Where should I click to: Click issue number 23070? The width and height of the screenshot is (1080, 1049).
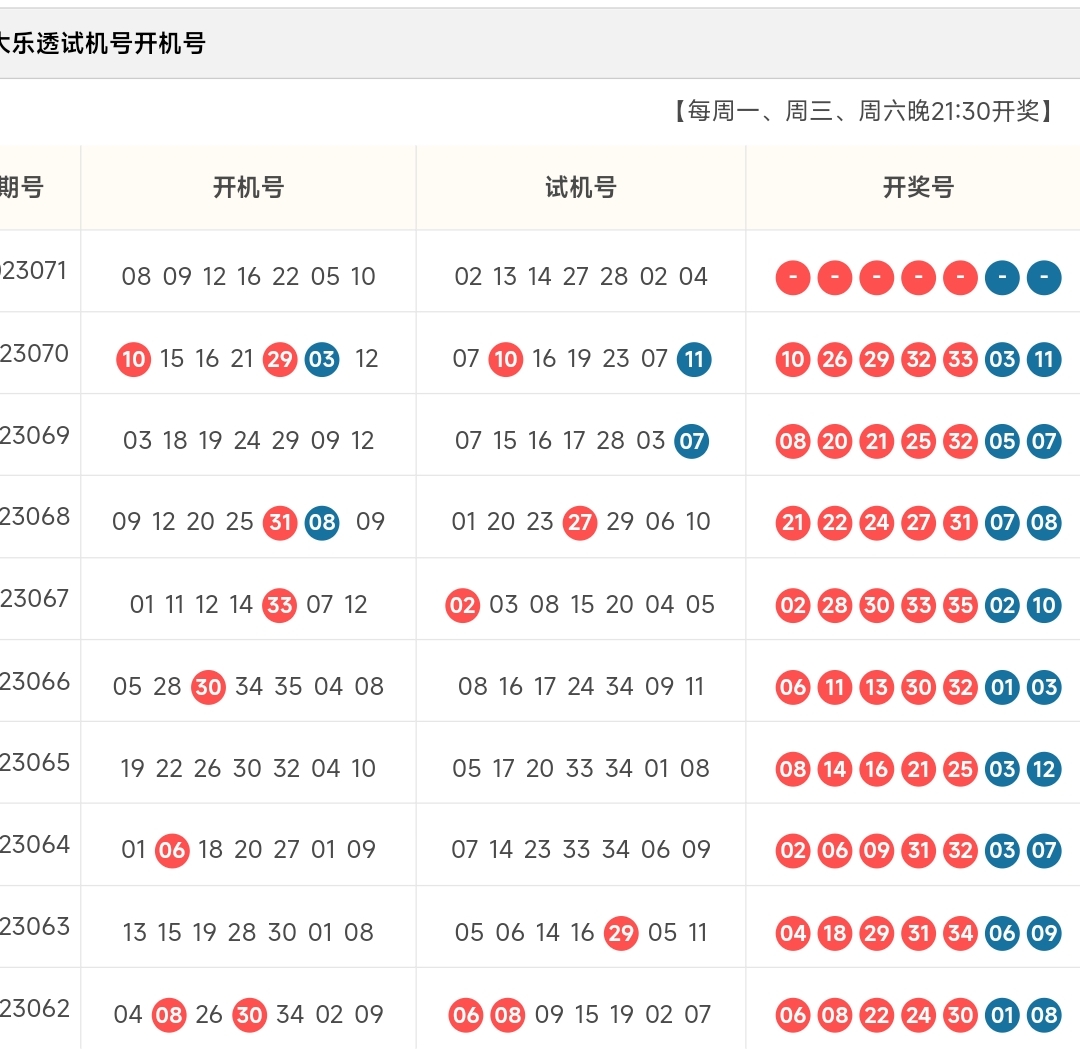click(x=34, y=353)
